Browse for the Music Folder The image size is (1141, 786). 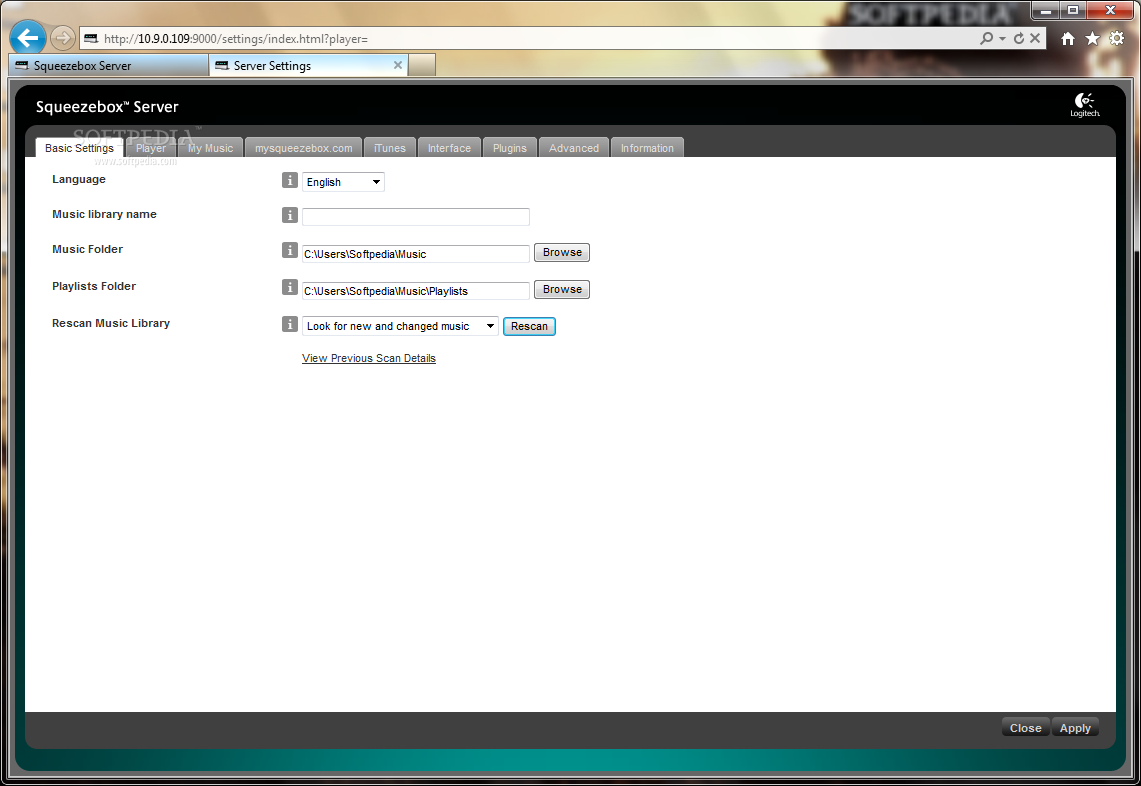point(562,253)
